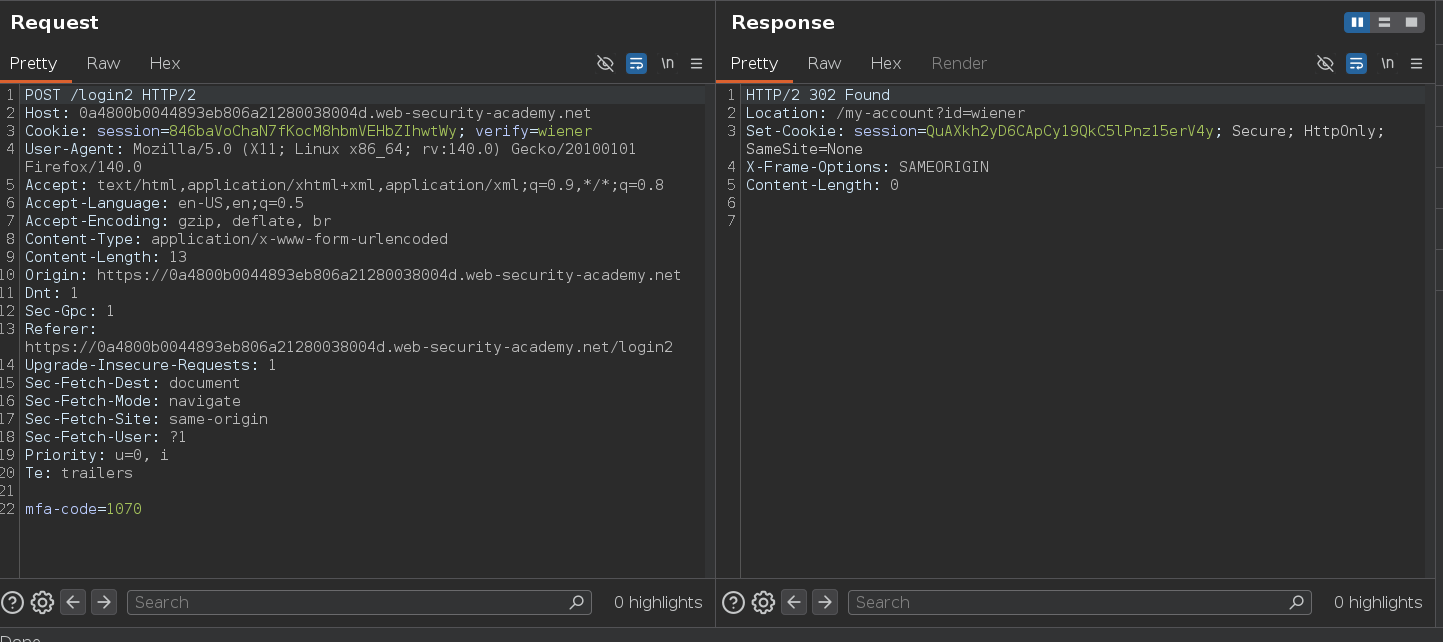
Task: Select side-by-side split layout icon
Action: click(x=1357, y=22)
